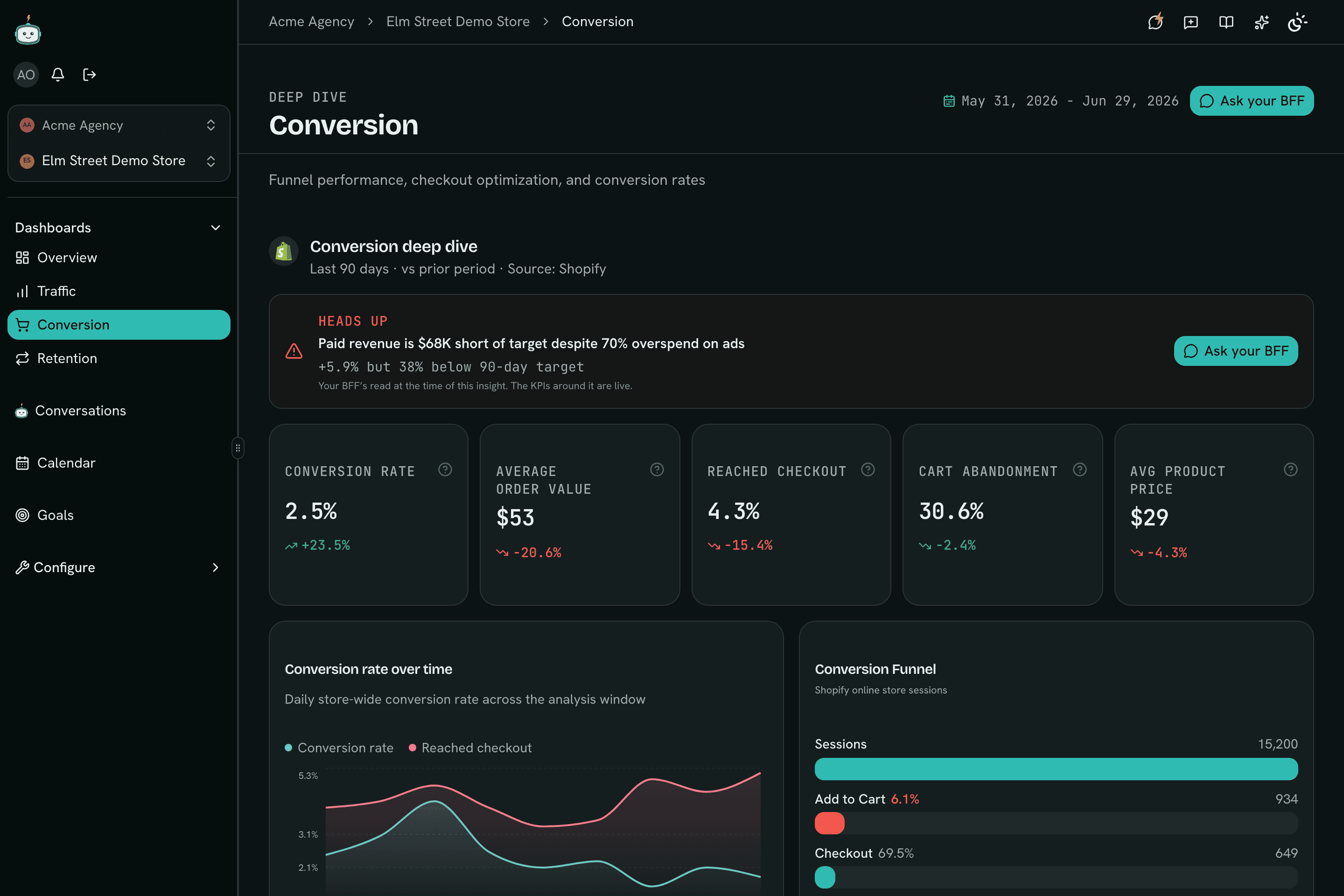Collapse the Dashboards section chevron
Viewport: 1344px width, 896px height.
pyautogui.click(x=216, y=227)
